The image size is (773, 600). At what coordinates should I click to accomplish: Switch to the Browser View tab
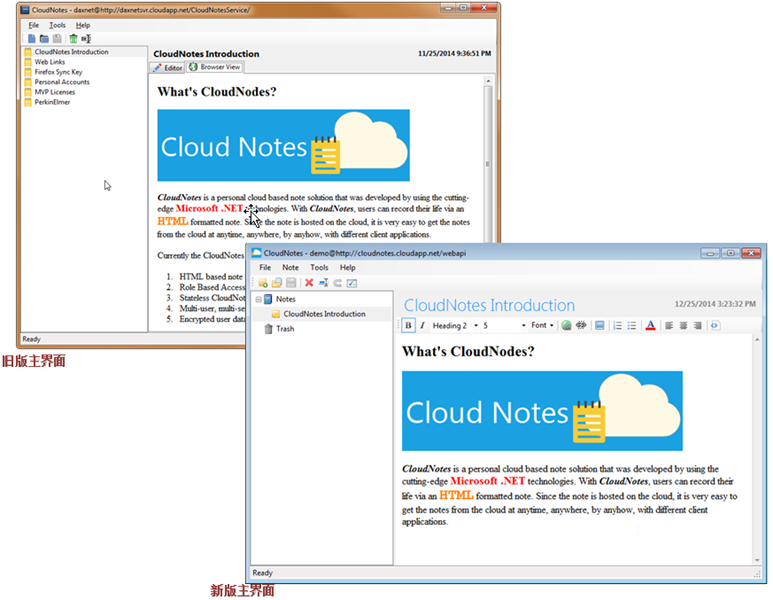[215, 67]
